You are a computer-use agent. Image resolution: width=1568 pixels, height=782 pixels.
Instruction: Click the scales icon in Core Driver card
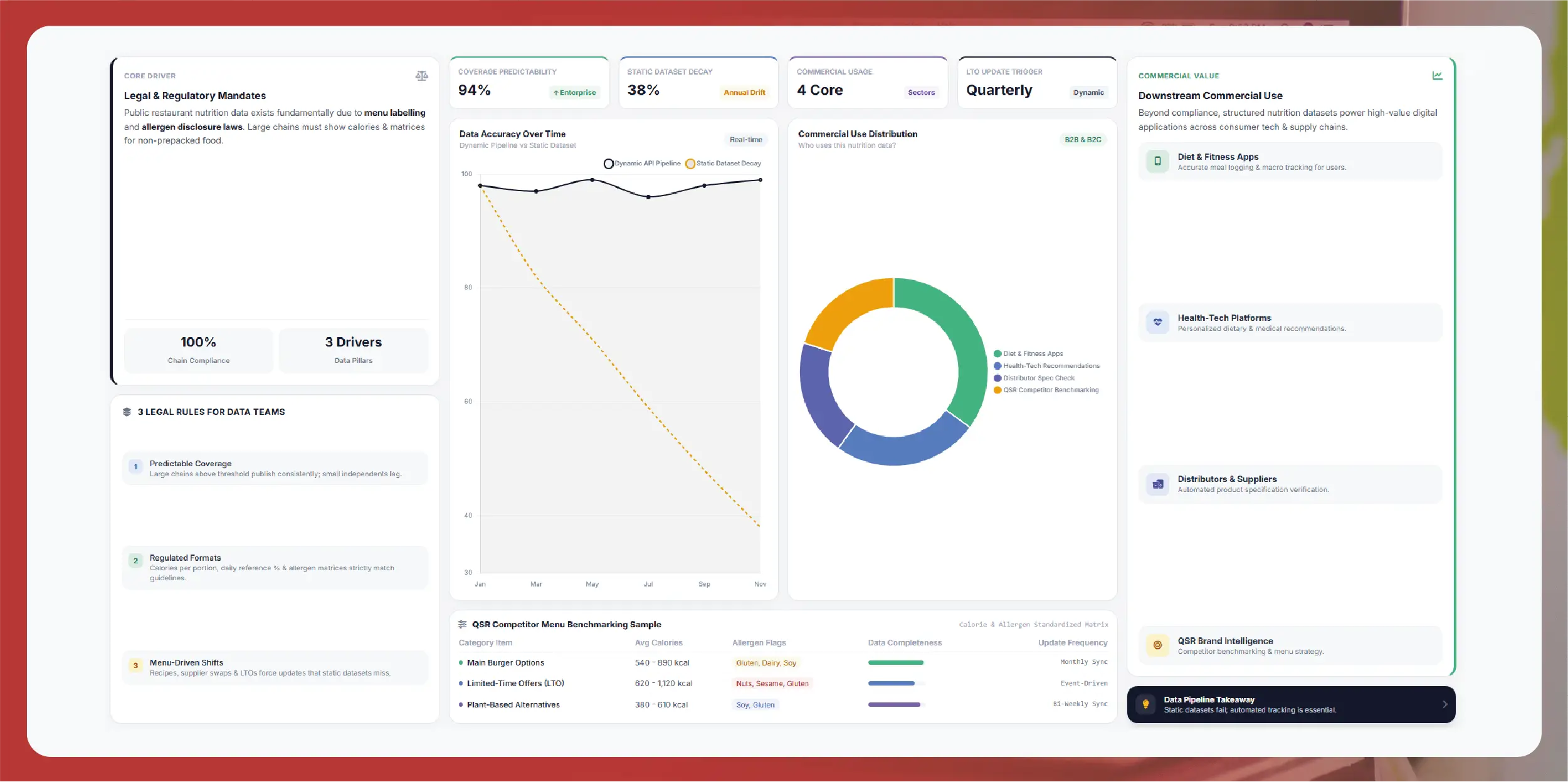pyautogui.click(x=421, y=76)
